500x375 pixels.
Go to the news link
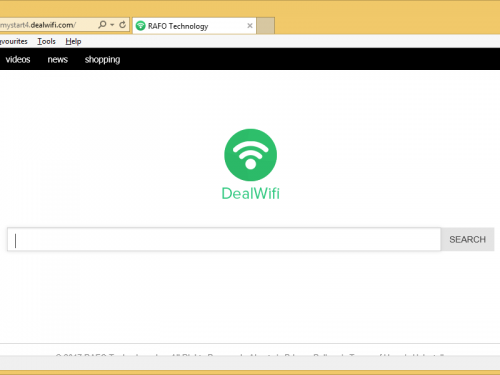(x=58, y=59)
